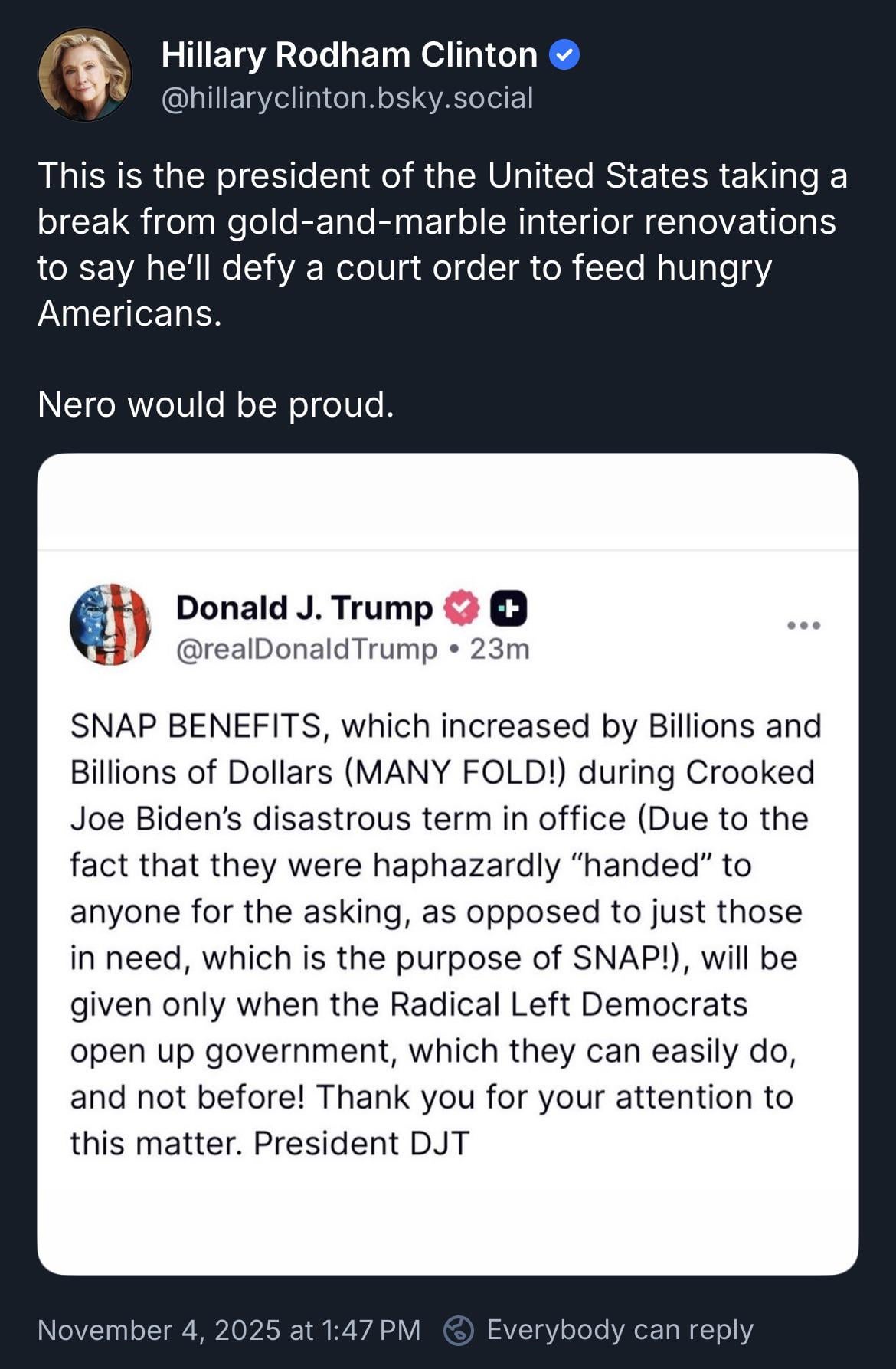
Task: Click the reply-settings globe icon
Action: pyautogui.click(x=459, y=1330)
